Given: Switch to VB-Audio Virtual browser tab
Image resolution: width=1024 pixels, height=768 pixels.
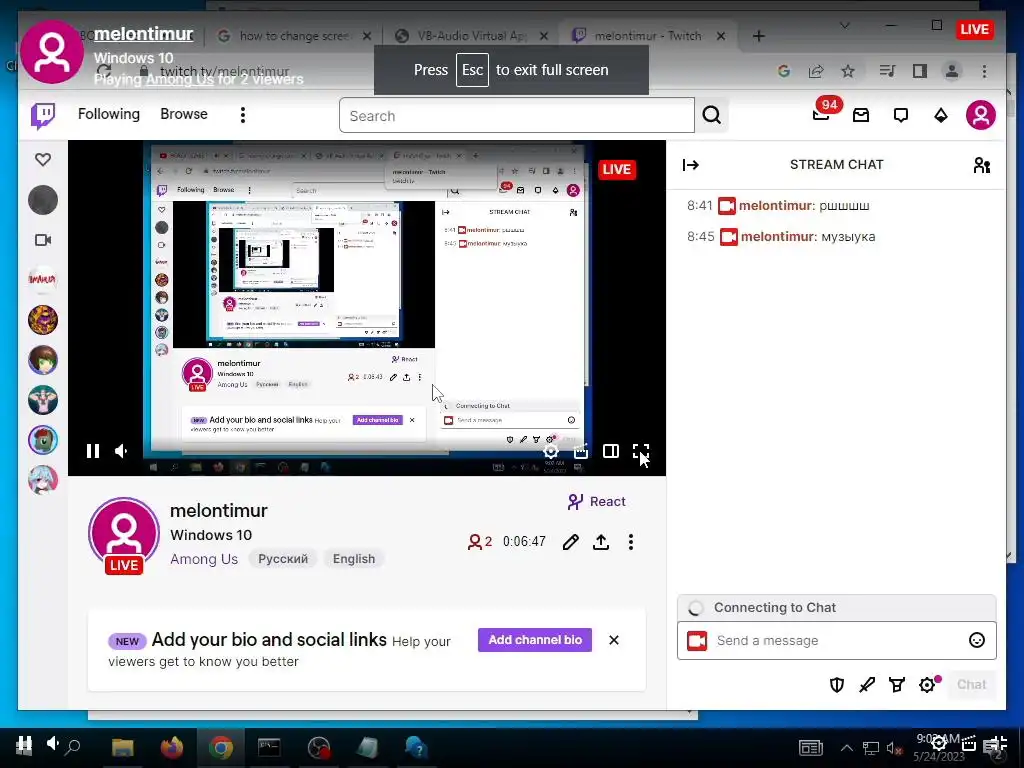Looking at the screenshot, I should tap(472, 36).
